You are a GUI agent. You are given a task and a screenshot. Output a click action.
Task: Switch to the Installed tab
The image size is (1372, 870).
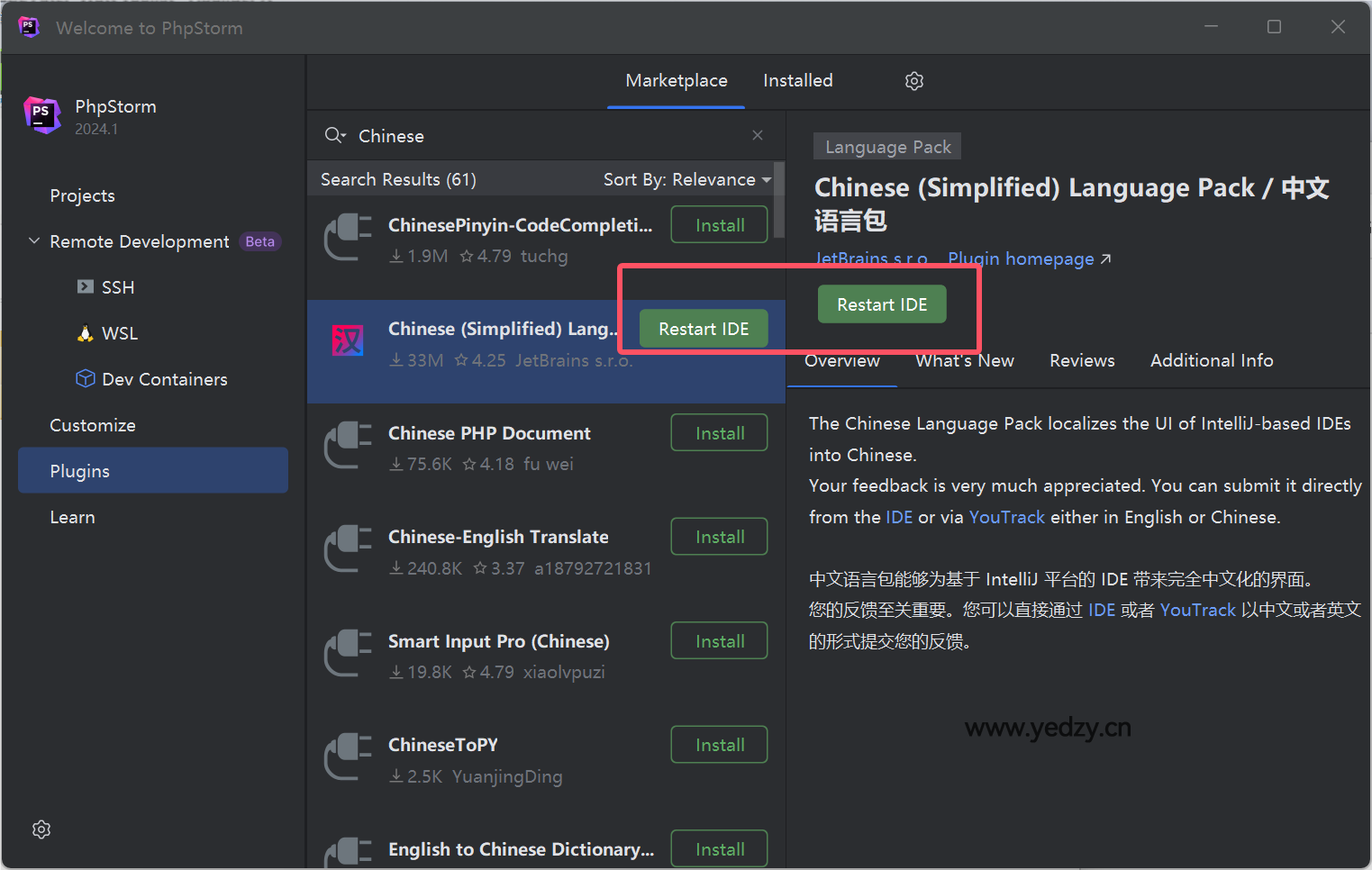click(x=797, y=80)
